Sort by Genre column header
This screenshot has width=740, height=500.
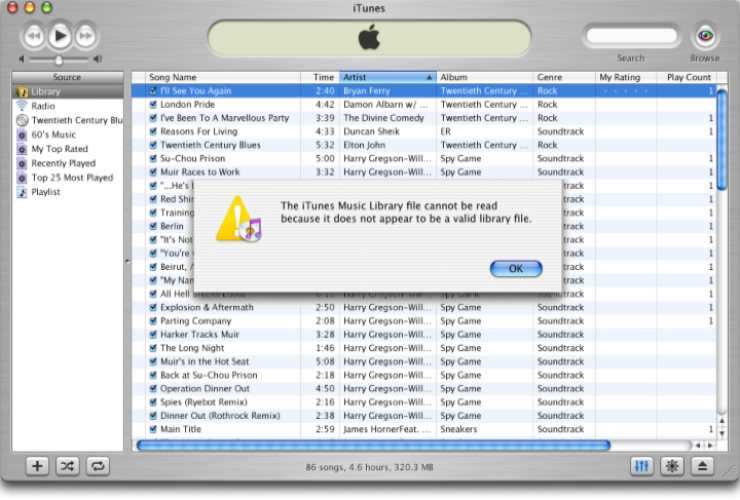(564, 77)
